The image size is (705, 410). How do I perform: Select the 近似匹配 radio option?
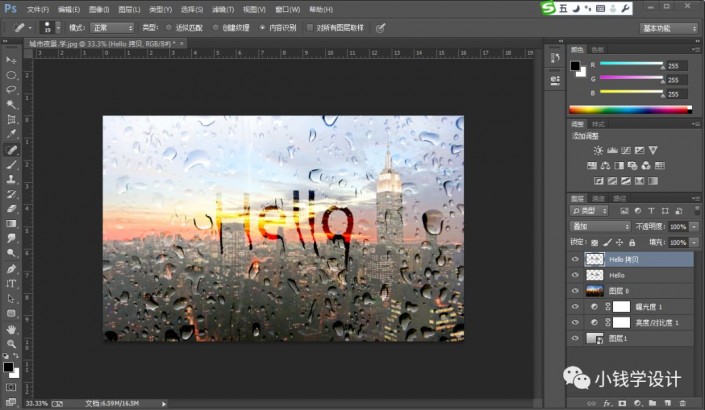[x=169, y=28]
